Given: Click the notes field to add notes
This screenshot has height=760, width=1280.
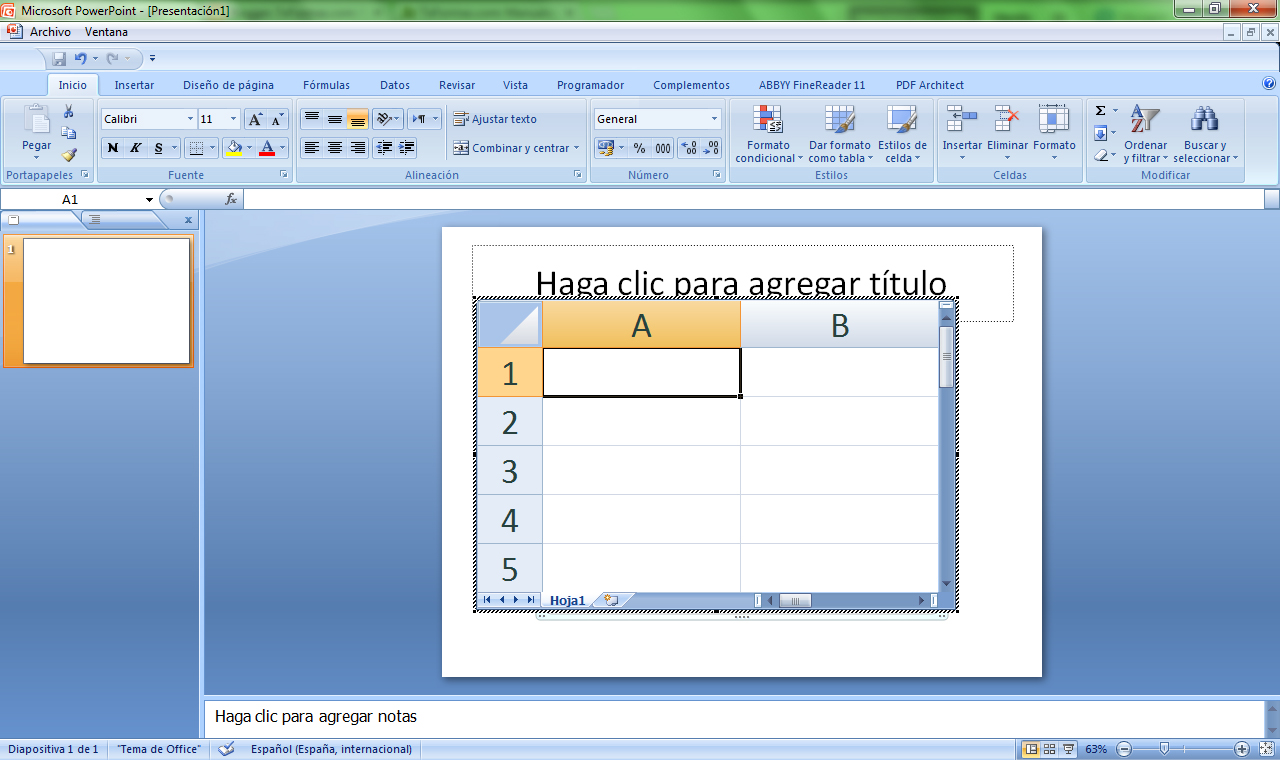Looking at the screenshot, I should pos(735,717).
